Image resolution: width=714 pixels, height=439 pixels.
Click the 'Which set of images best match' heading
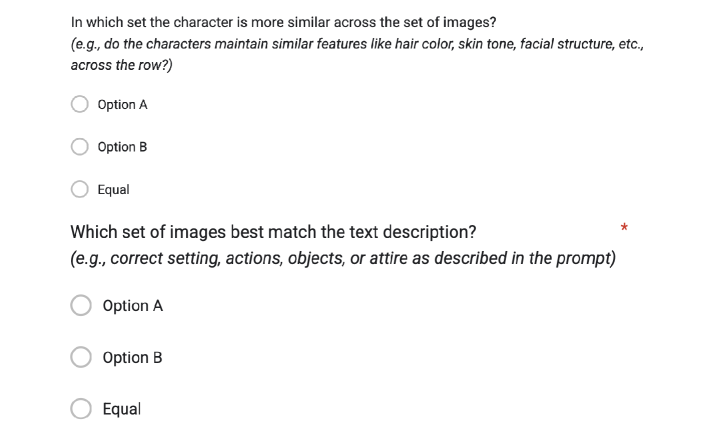(273, 232)
